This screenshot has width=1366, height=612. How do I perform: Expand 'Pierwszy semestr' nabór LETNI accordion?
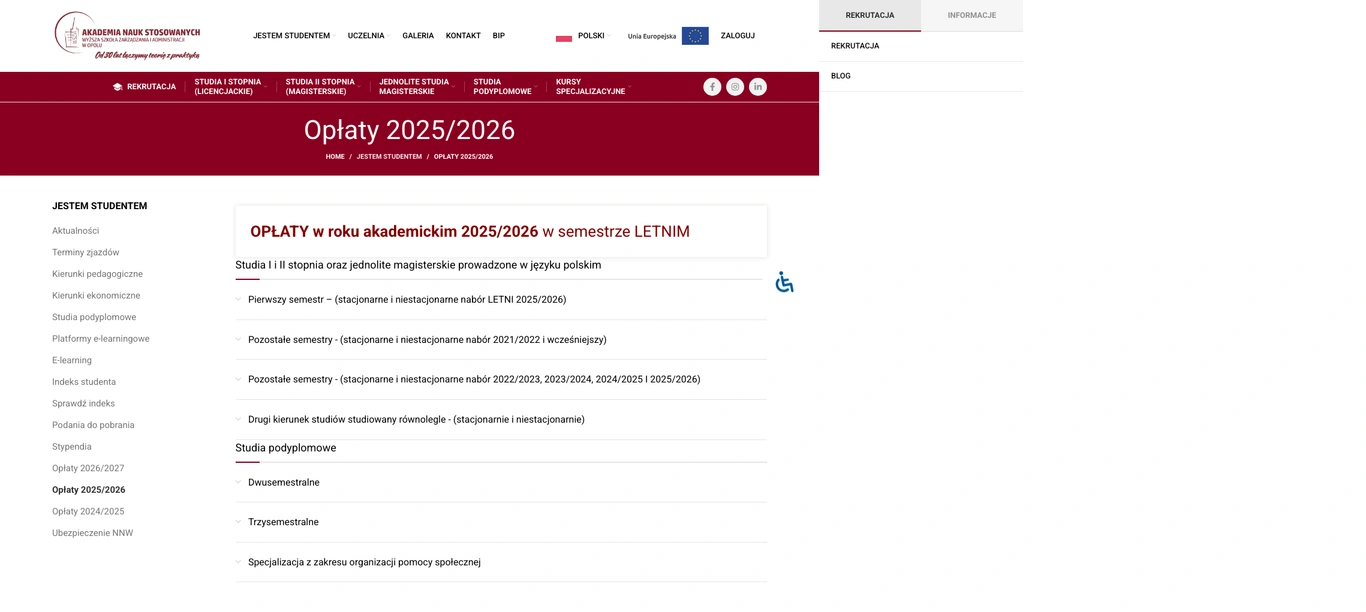(501, 300)
